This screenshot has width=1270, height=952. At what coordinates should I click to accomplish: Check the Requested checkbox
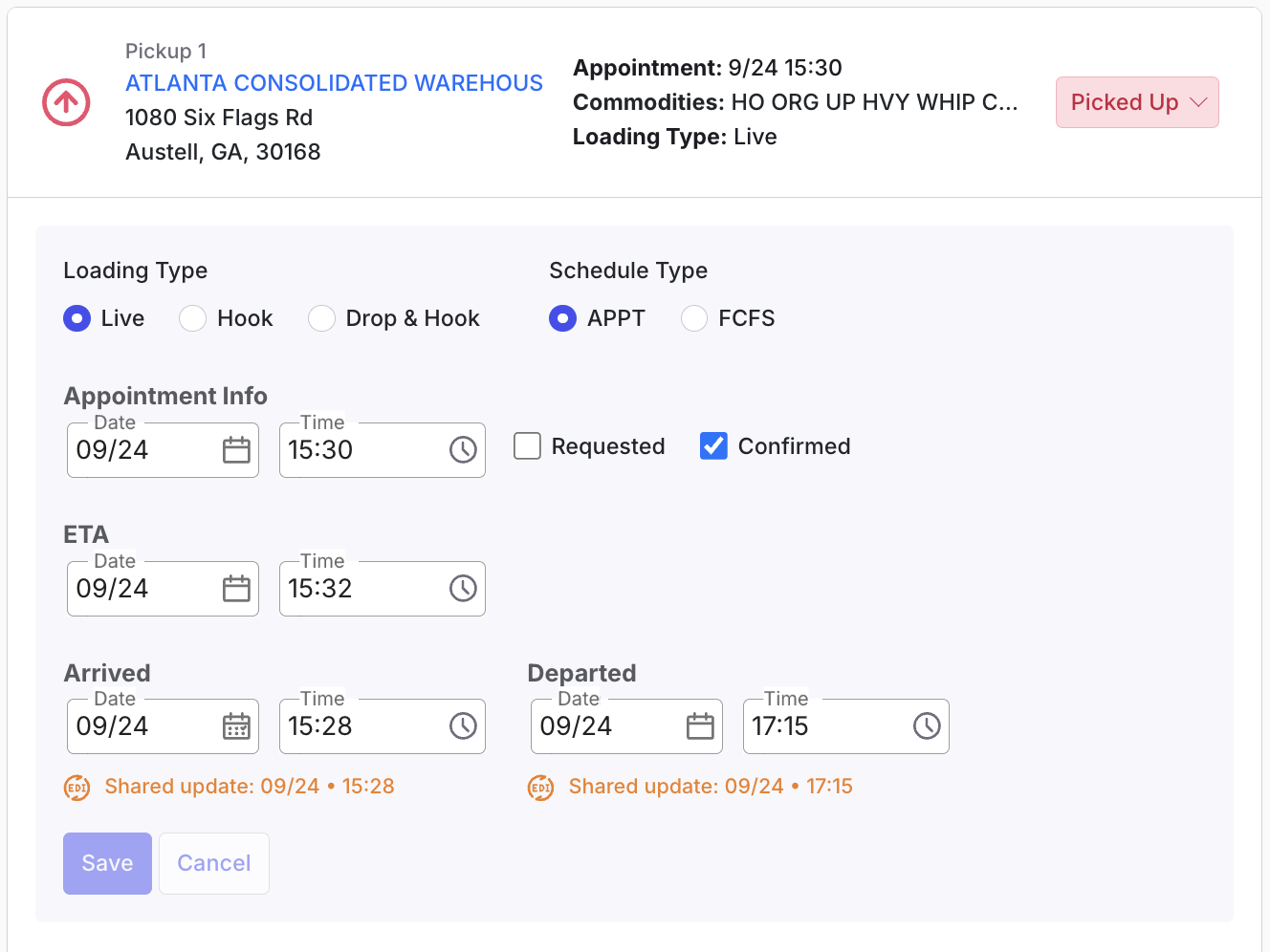coord(527,446)
